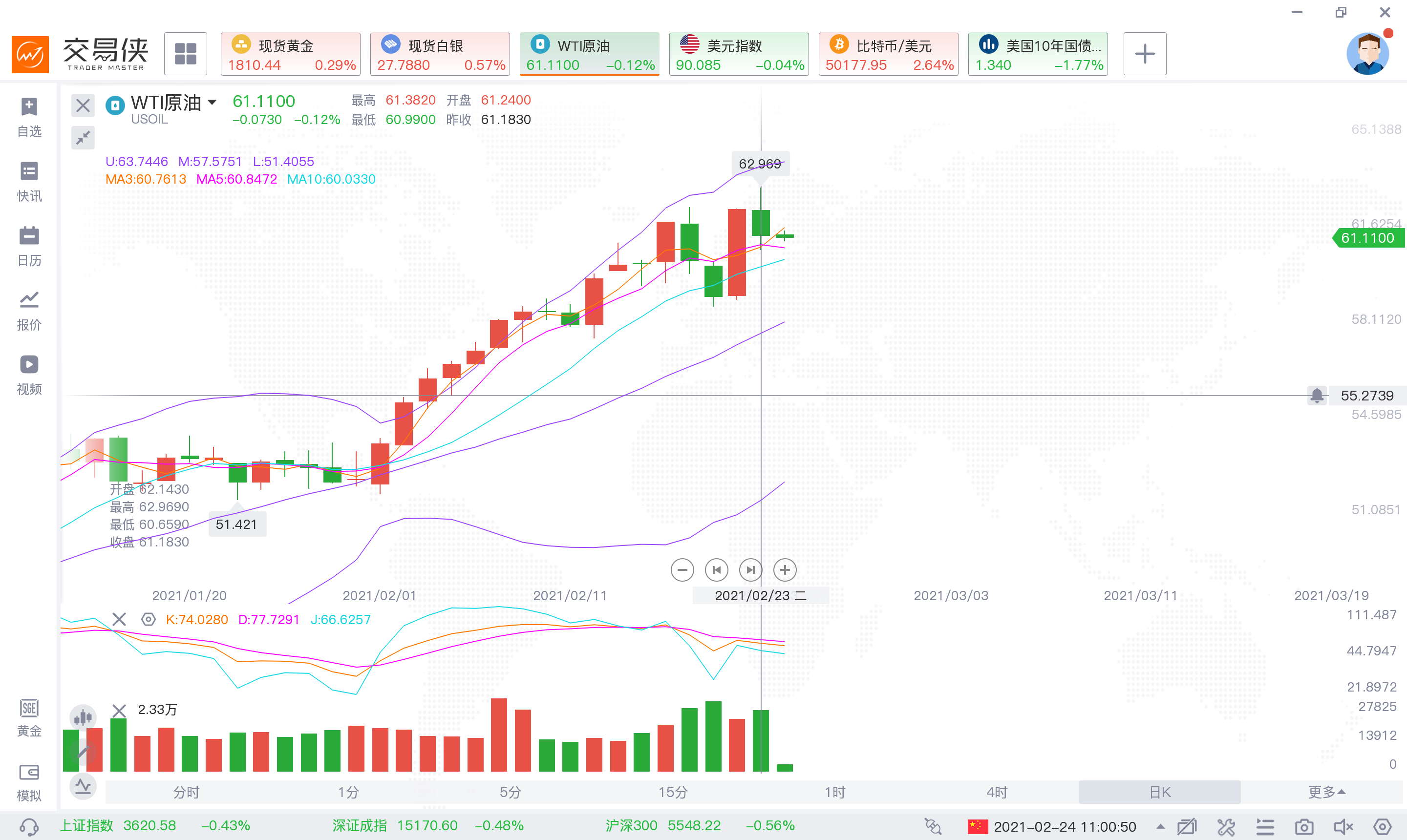
Task: Click K:74.0280 KDJ value label
Action: [x=196, y=619]
